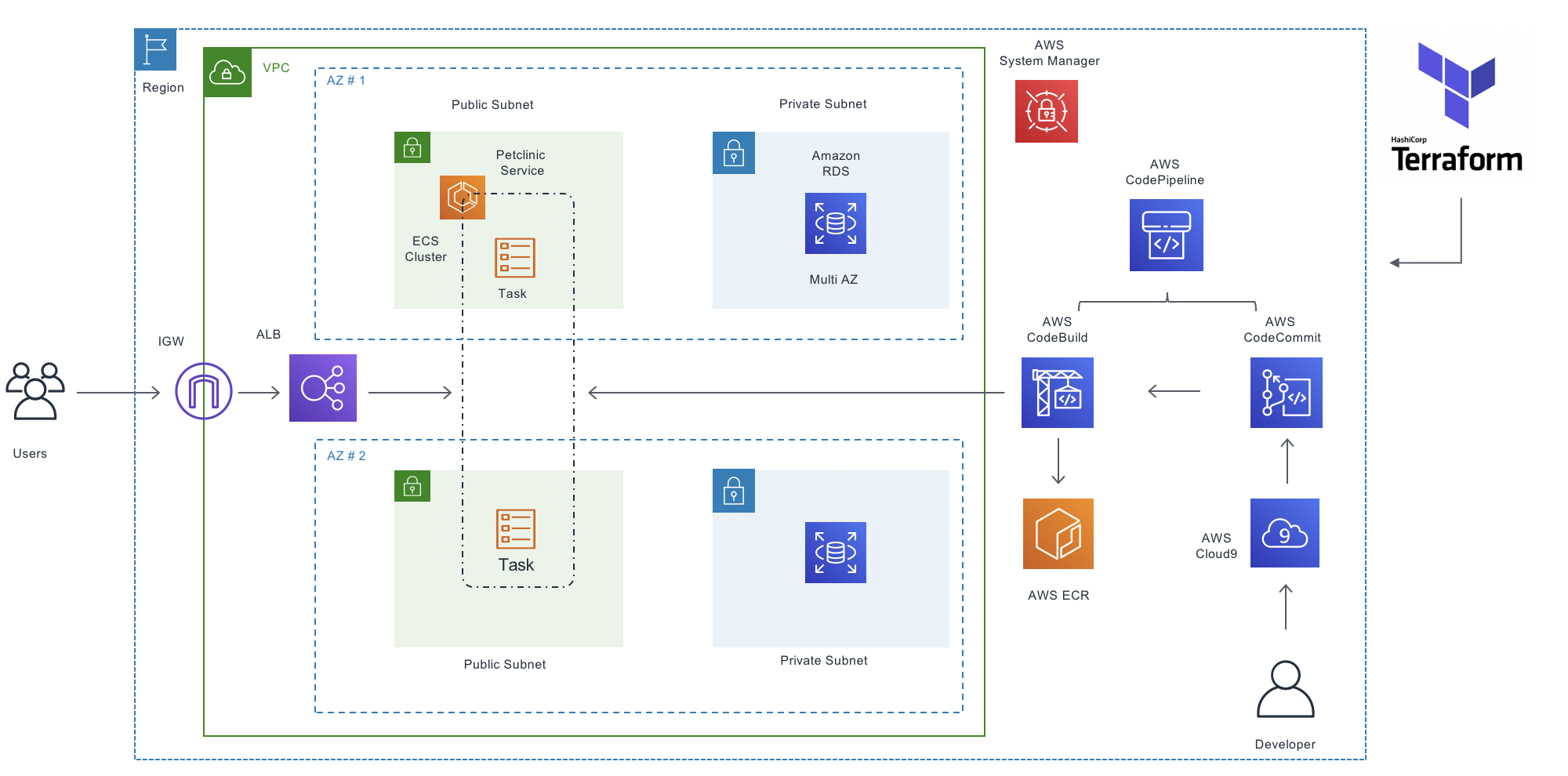Viewport: 1568px width, 776px height.
Task: Click the 'AZ # 2' label
Action: (x=346, y=455)
